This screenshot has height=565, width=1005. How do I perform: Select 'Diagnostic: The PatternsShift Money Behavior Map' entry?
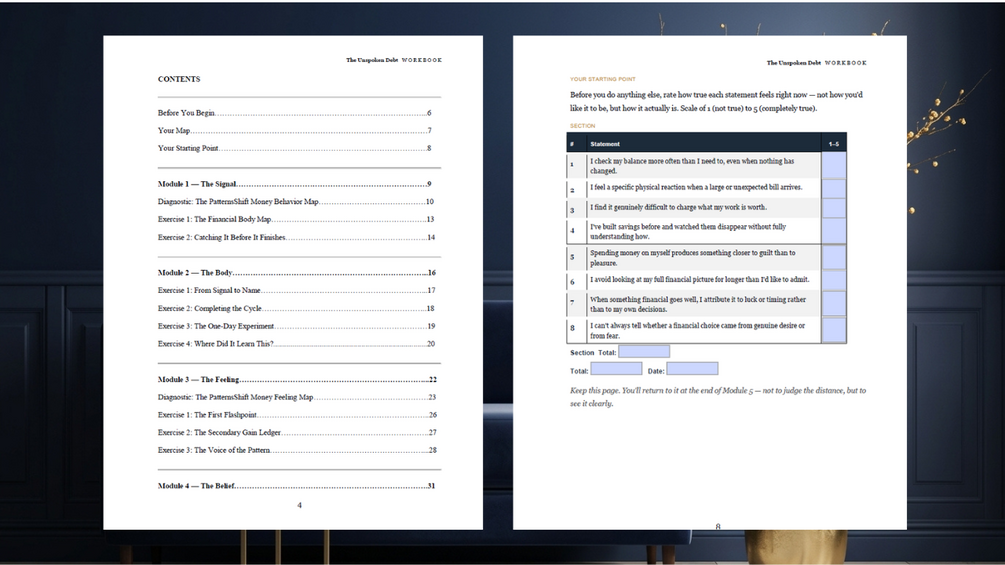pos(295,201)
